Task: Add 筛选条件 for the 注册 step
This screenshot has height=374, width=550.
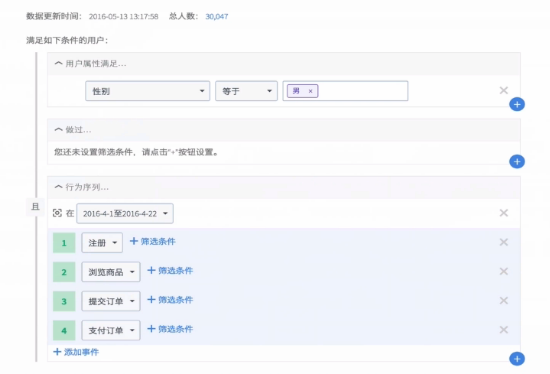Action: tap(153, 241)
